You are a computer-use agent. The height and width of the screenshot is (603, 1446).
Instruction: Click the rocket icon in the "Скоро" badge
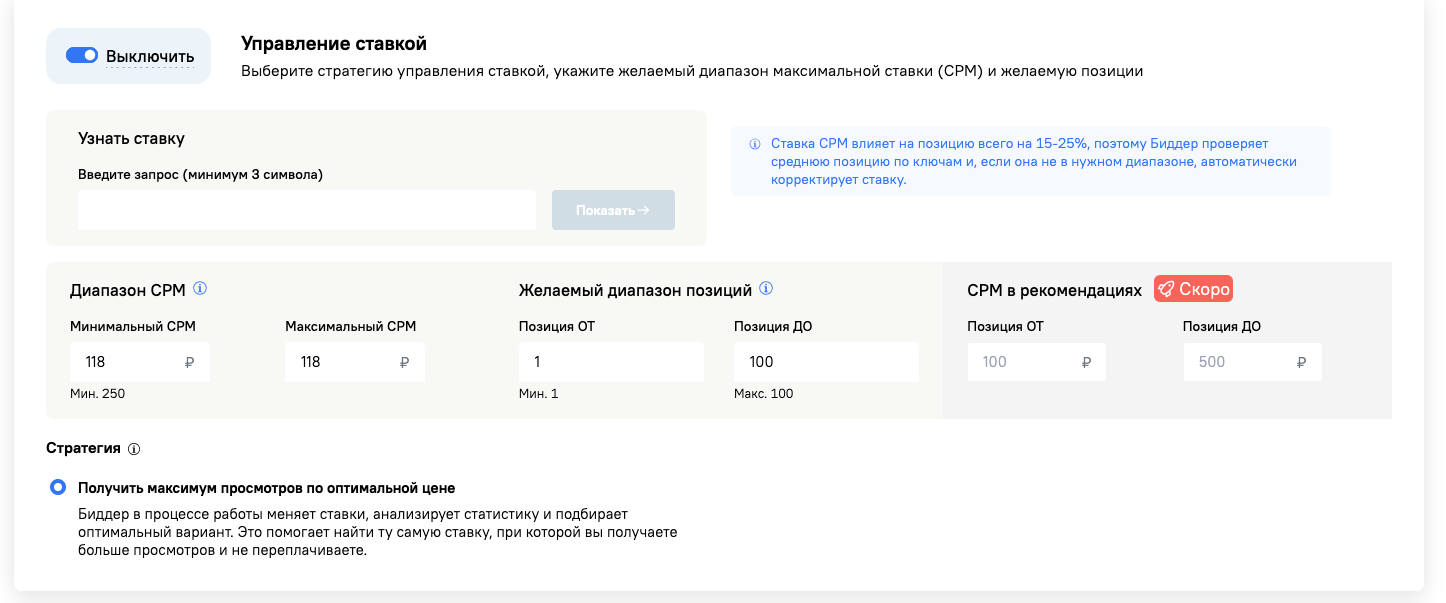1166,290
